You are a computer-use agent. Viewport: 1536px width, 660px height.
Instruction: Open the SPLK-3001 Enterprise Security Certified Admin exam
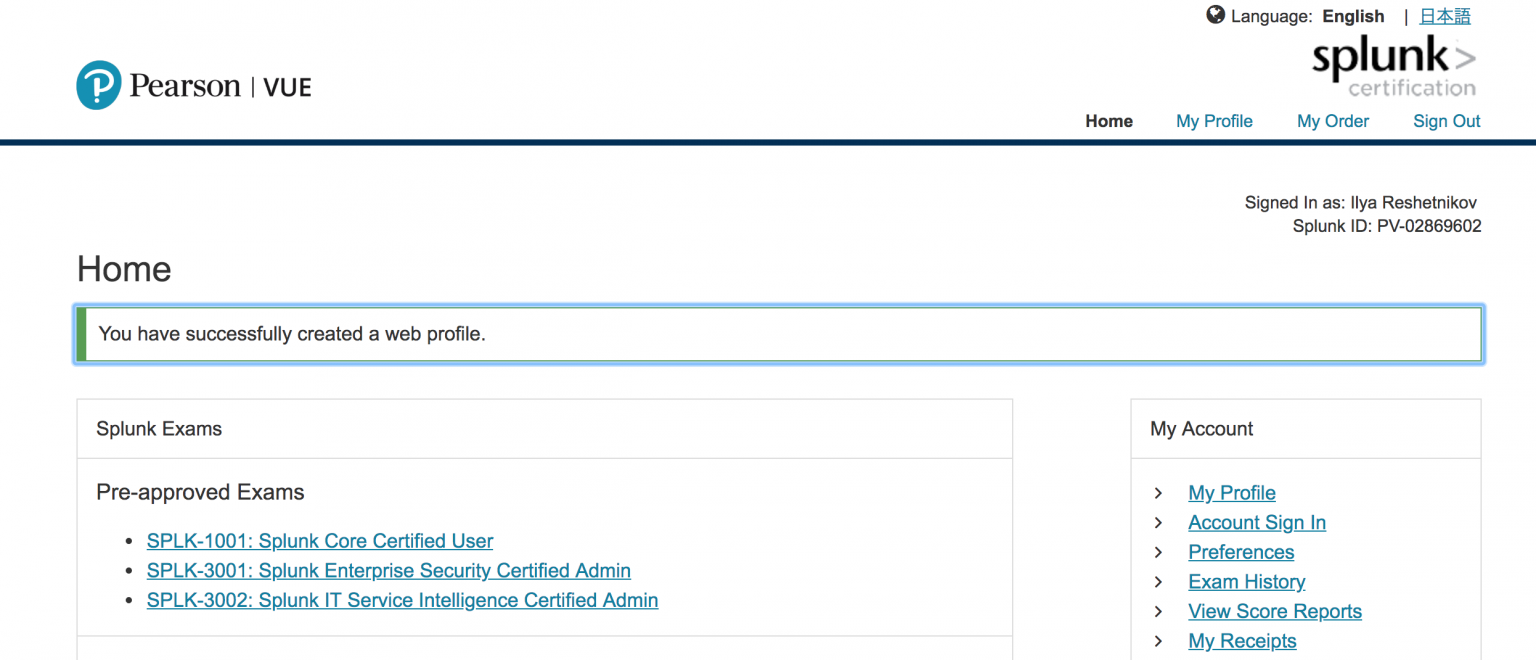tap(388, 571)
